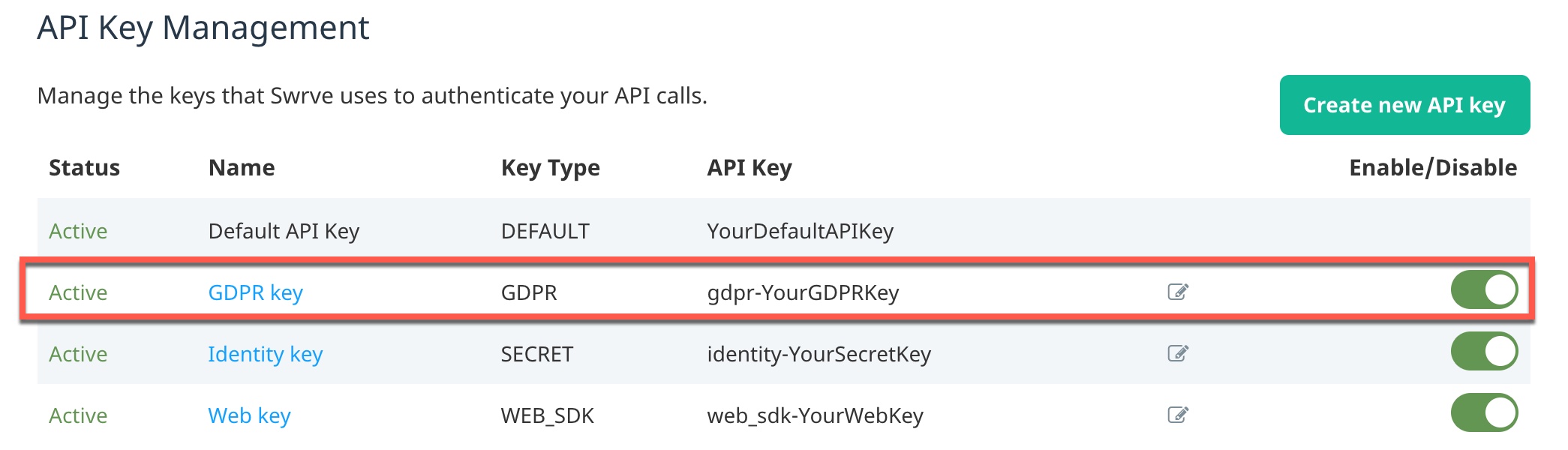Click the Default API Key name

[x=284, y=231]
